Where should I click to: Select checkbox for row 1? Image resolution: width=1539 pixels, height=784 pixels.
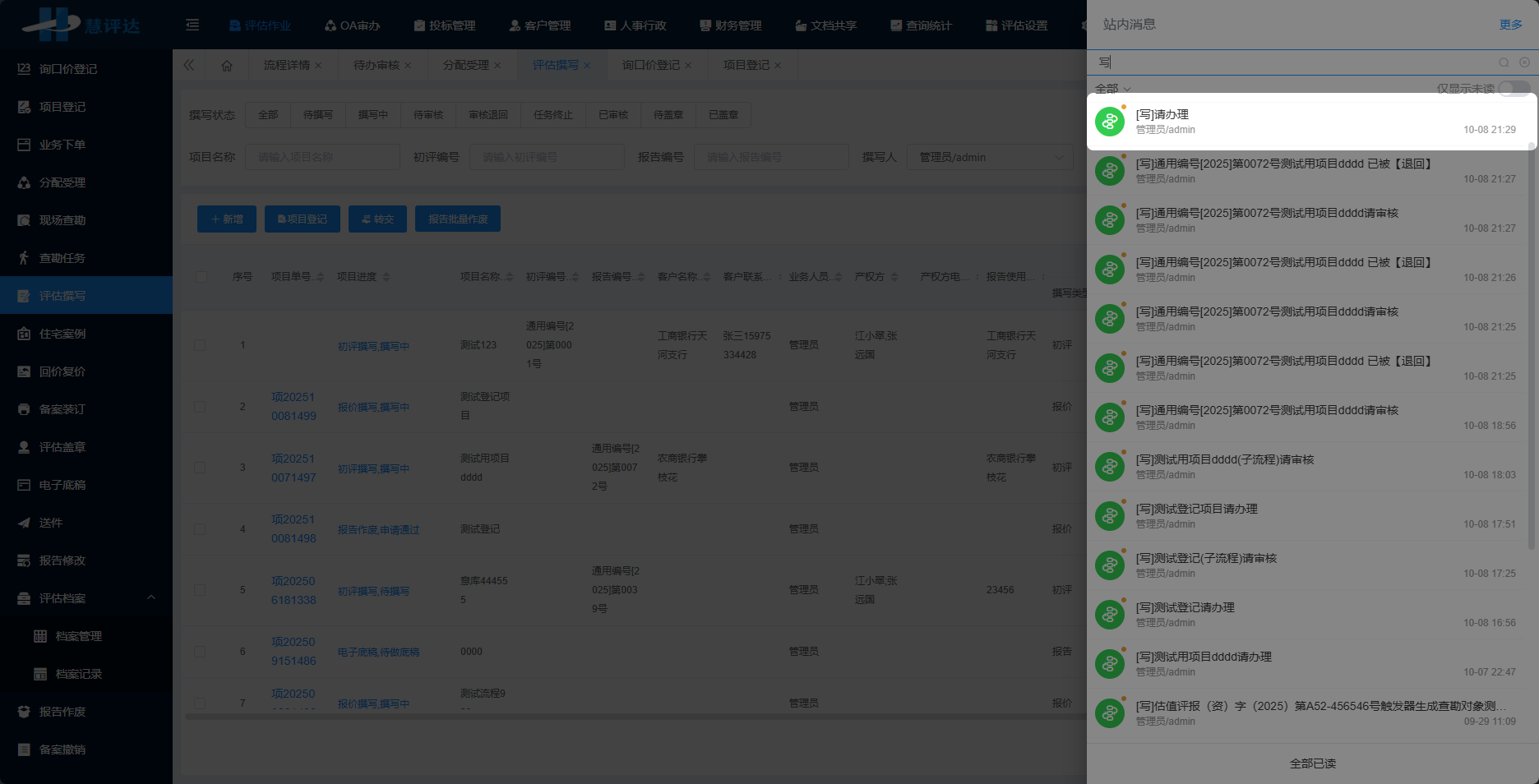pyautogui.click(x=200, y=345)
